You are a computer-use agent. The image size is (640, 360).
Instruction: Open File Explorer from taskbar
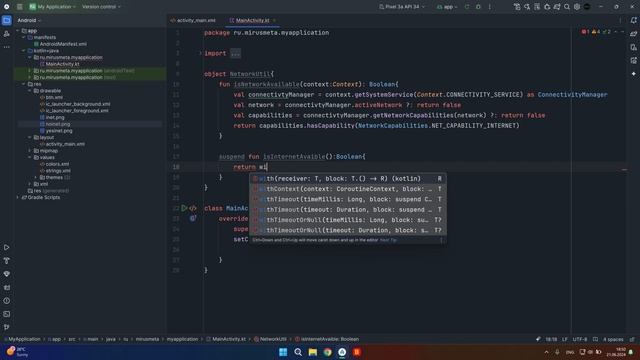click(313, 352)
